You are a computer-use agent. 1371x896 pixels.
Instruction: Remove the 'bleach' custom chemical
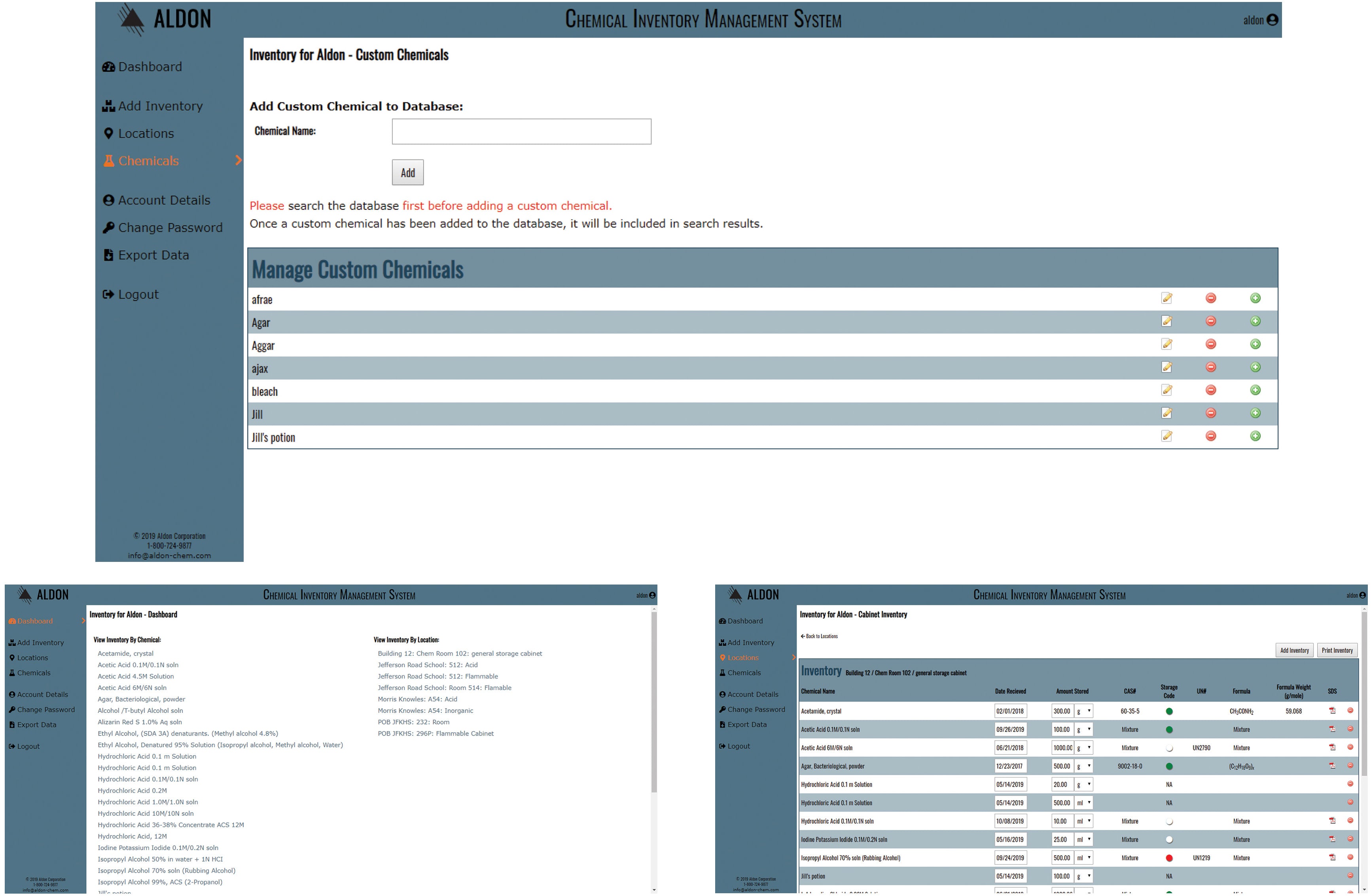[1211, 390]
